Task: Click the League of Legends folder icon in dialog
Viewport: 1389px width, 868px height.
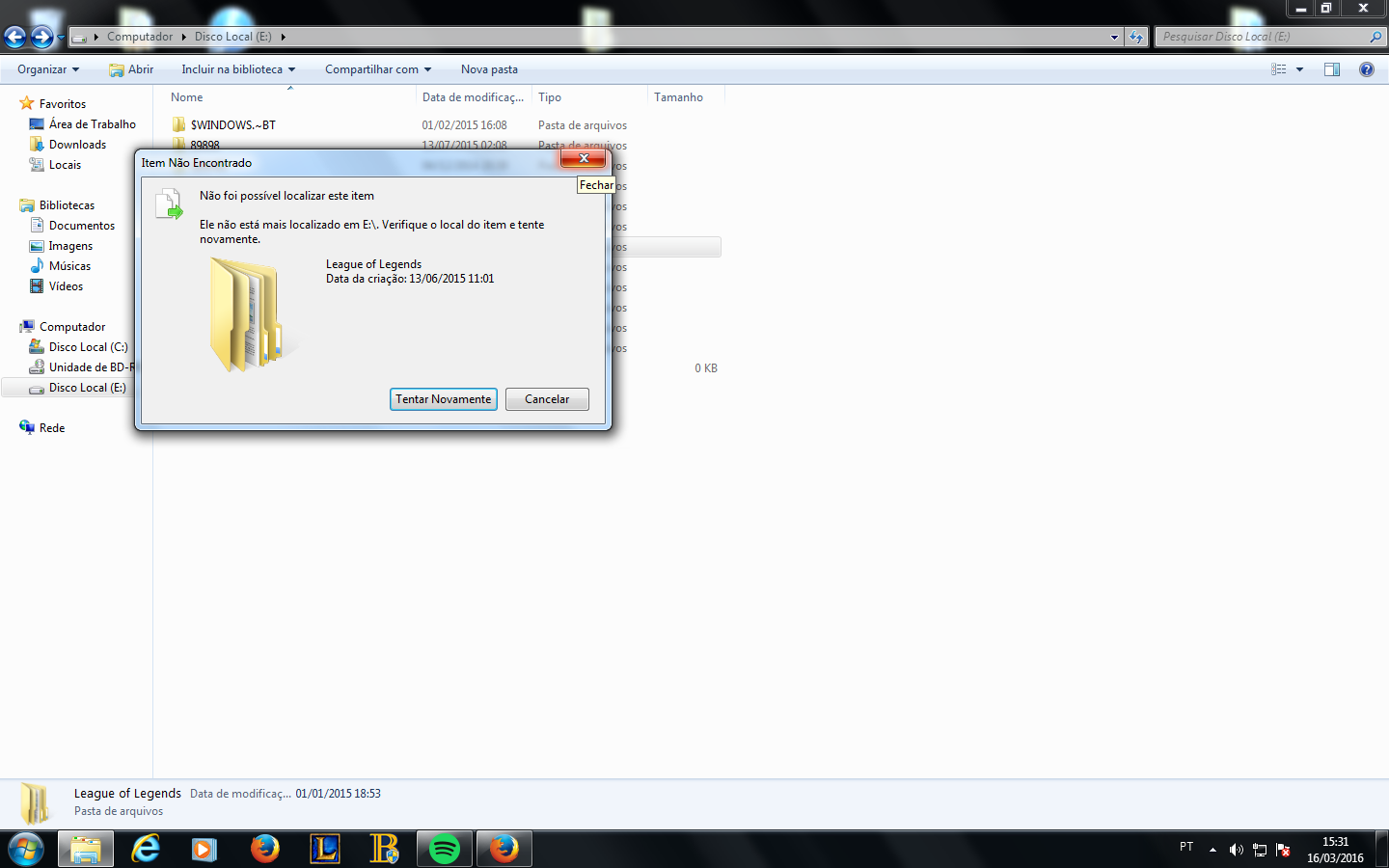Action: click(247, 315)
